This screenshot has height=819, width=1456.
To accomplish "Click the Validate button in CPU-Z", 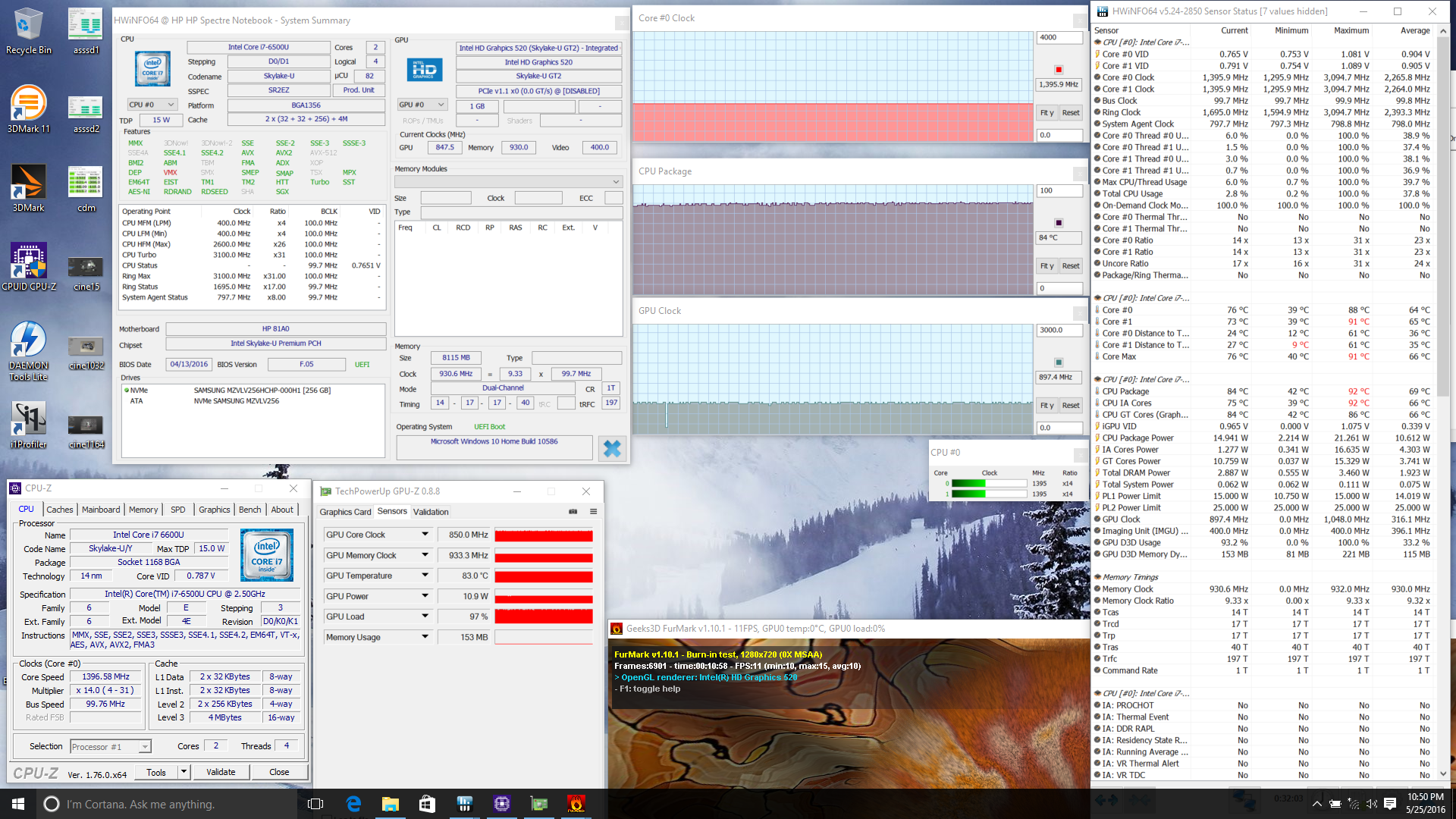I will coord(221,772).
